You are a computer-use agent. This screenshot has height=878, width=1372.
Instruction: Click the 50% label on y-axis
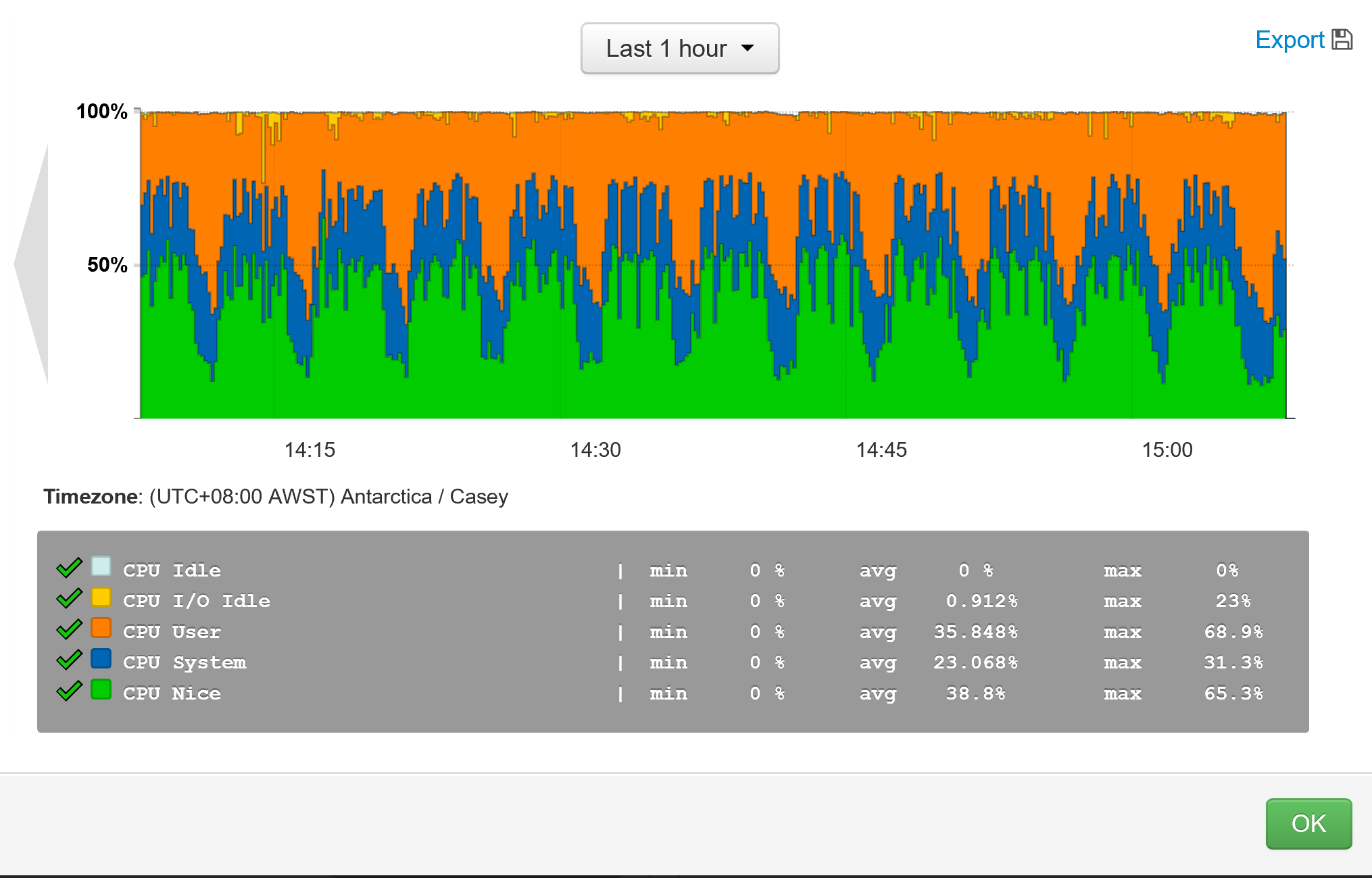point(107,265)
